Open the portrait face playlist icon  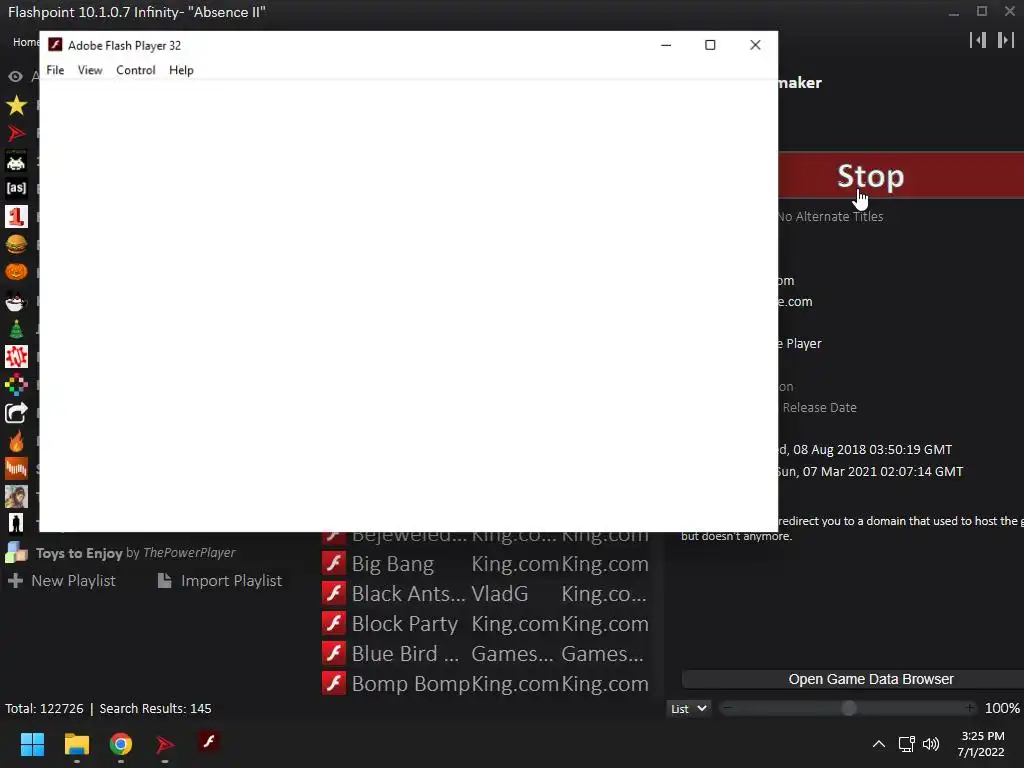tap(16, 496)
